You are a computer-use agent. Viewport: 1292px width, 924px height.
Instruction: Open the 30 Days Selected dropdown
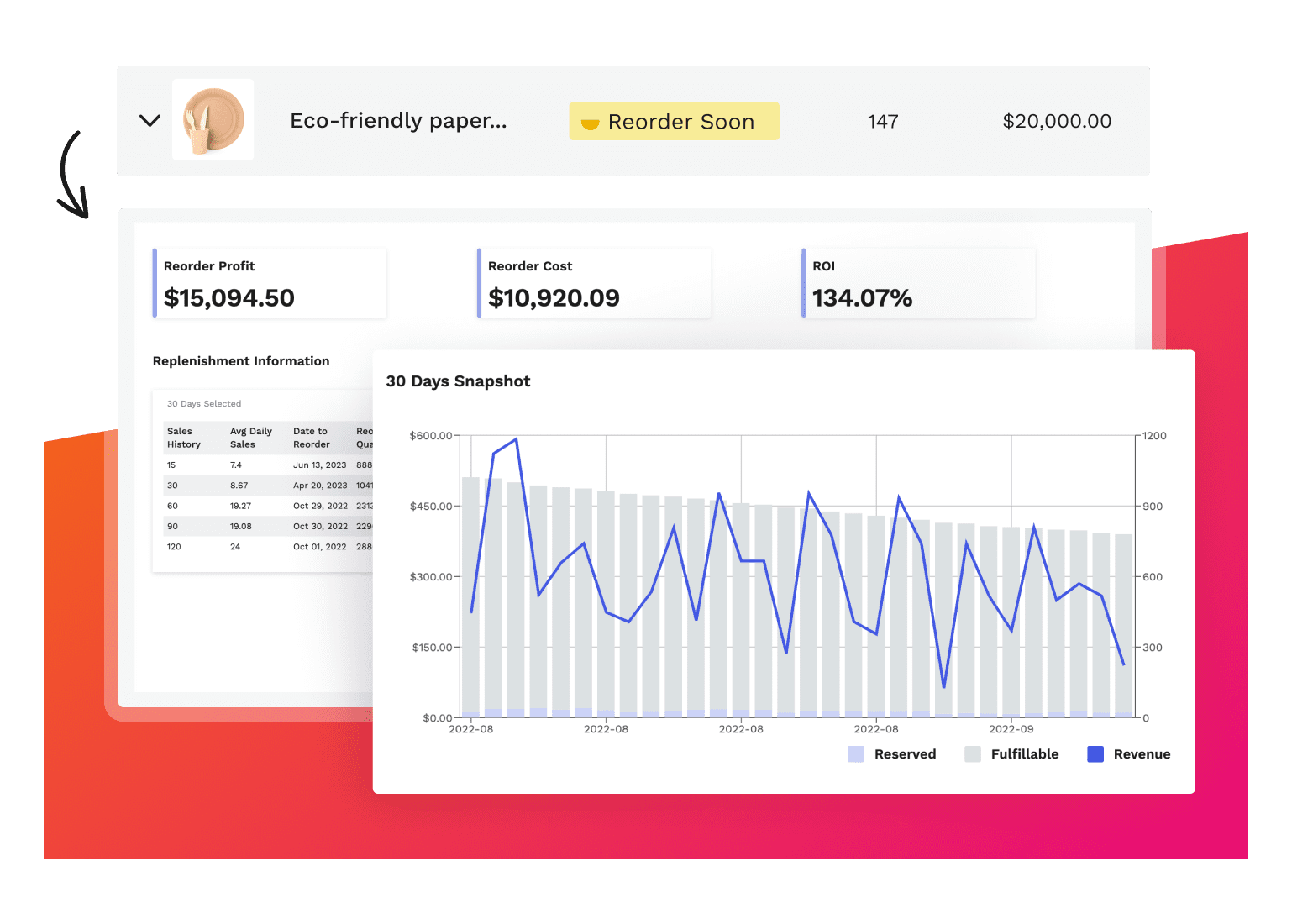pos(204,404)
